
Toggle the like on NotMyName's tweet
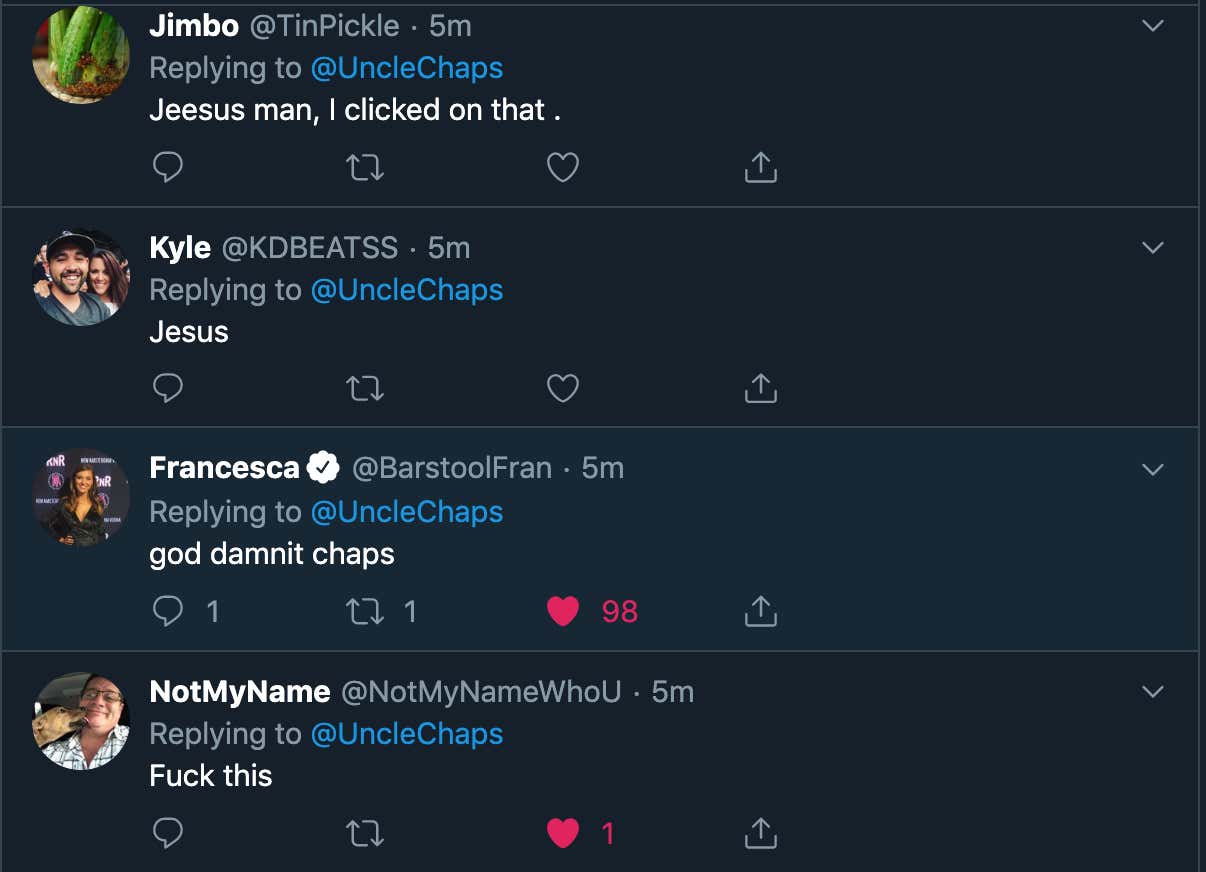563,833
